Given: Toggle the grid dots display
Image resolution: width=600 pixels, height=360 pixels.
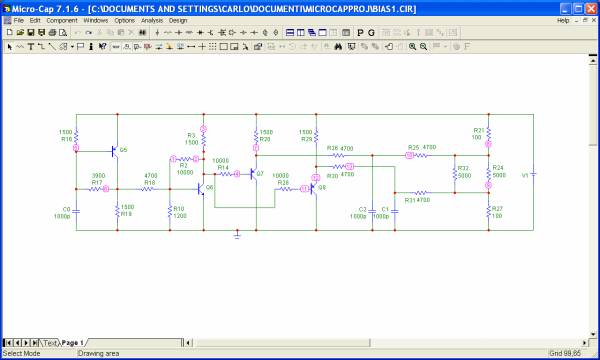Looking at the screenshot, I should [x=213, y=47].
